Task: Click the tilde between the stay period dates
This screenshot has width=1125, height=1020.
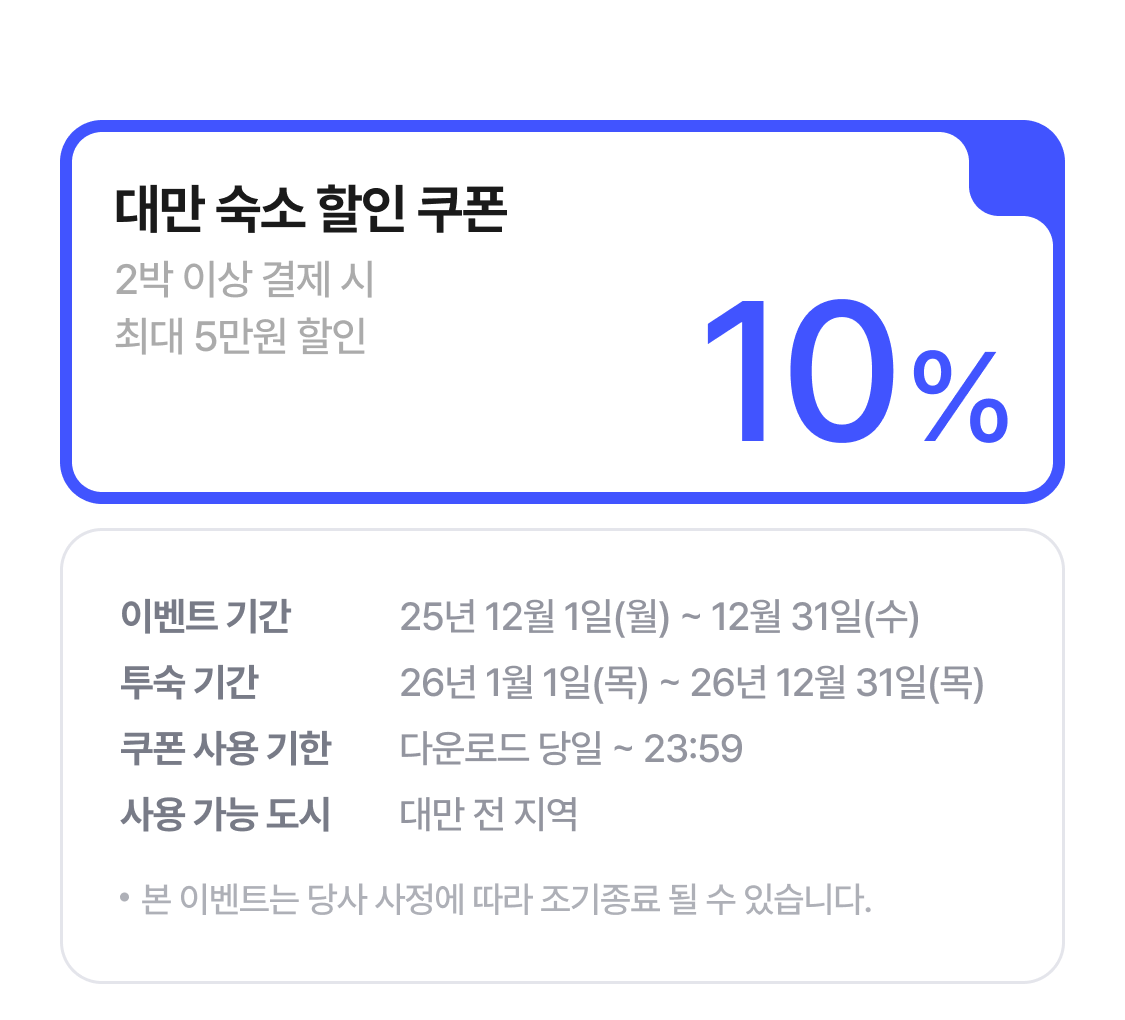Action: point(670,684)
